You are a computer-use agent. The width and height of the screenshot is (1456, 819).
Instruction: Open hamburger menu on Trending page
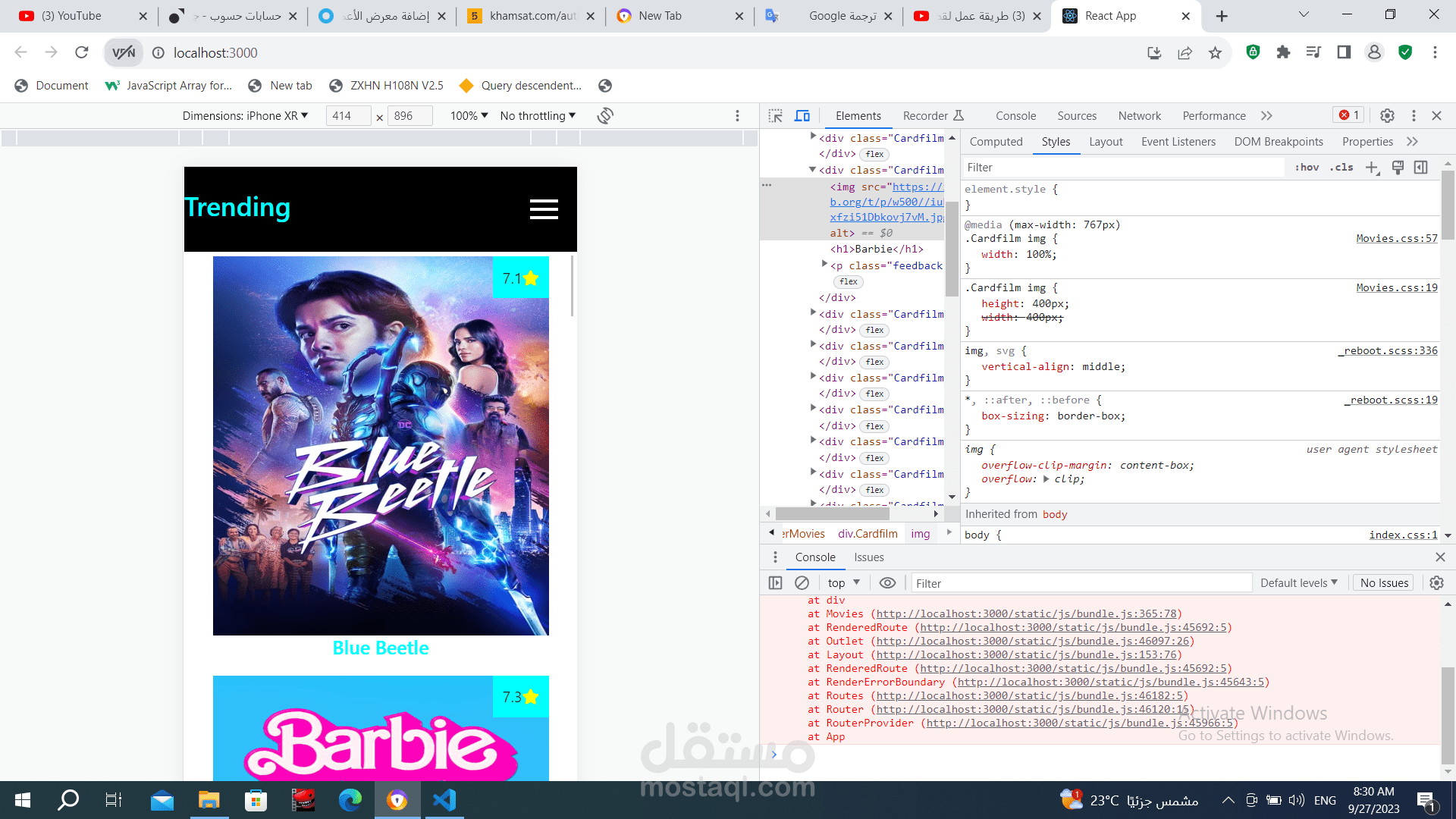[544, 209]
